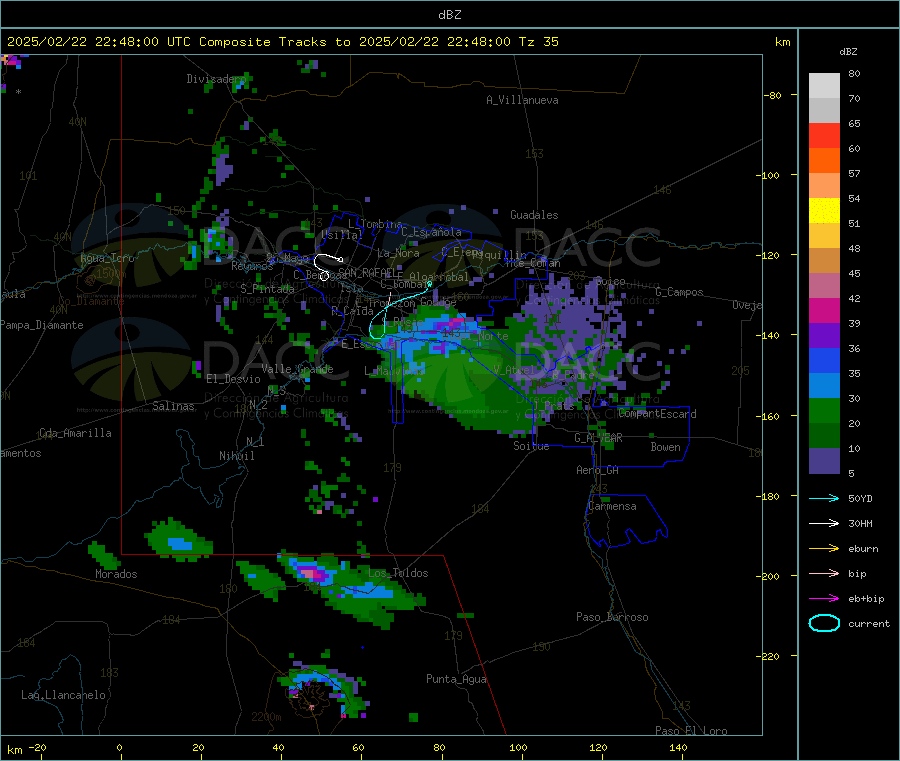Select the red 60 dBZ color swatch
The image size is (900, 761).
click(824, 135)
